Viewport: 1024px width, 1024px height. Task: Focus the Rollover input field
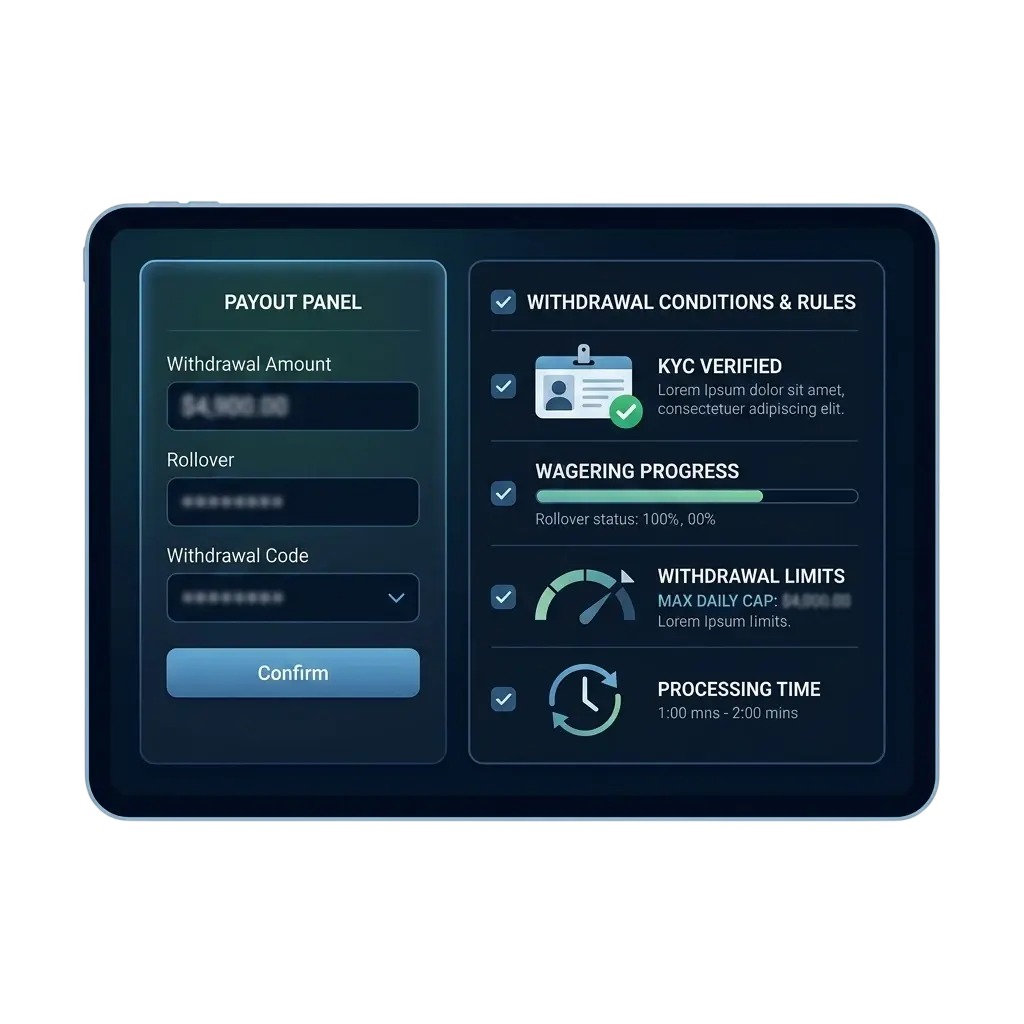tap(293, 502)
